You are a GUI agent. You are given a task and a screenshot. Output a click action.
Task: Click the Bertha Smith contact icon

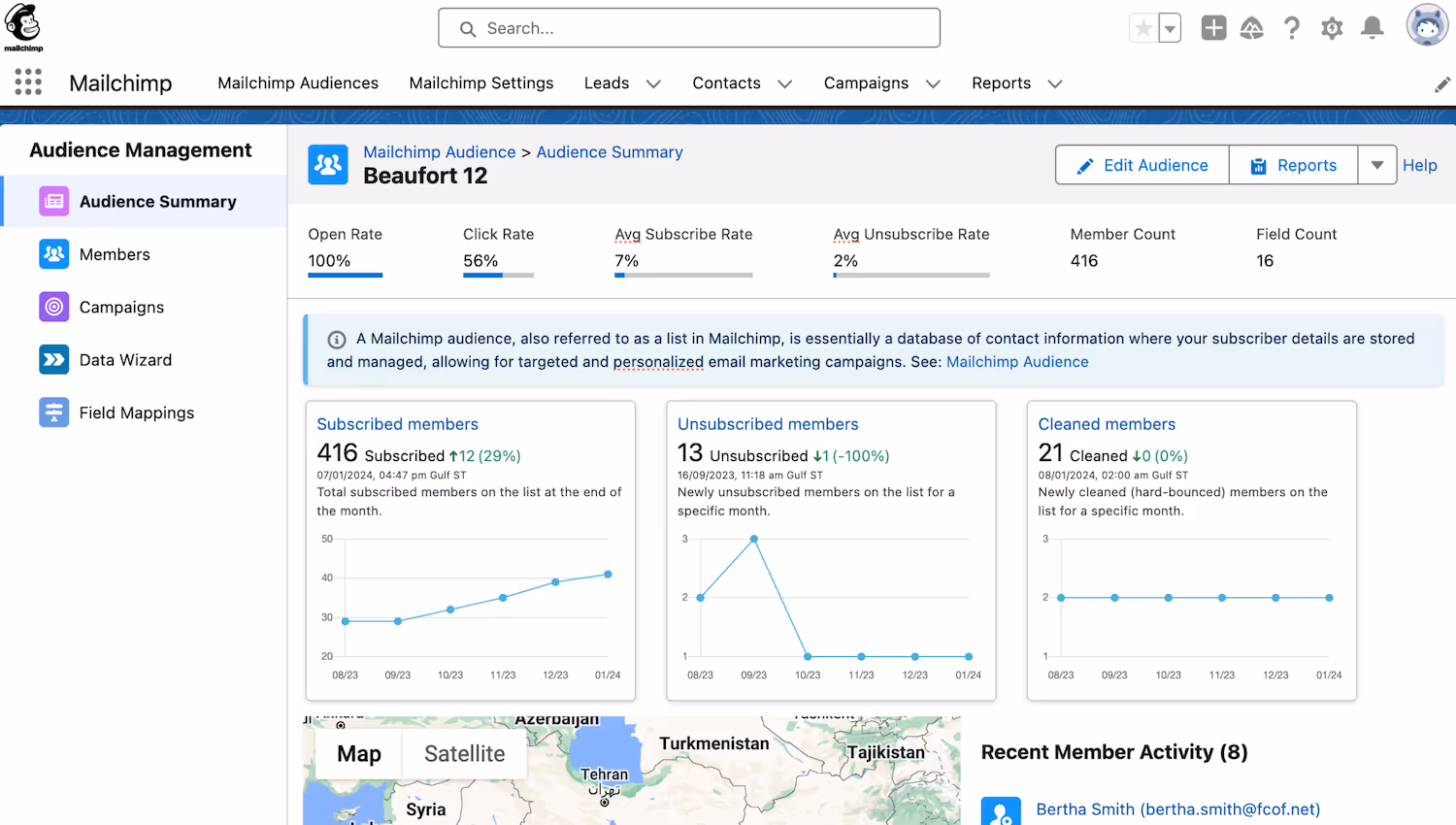click(x=1001, y=811)
